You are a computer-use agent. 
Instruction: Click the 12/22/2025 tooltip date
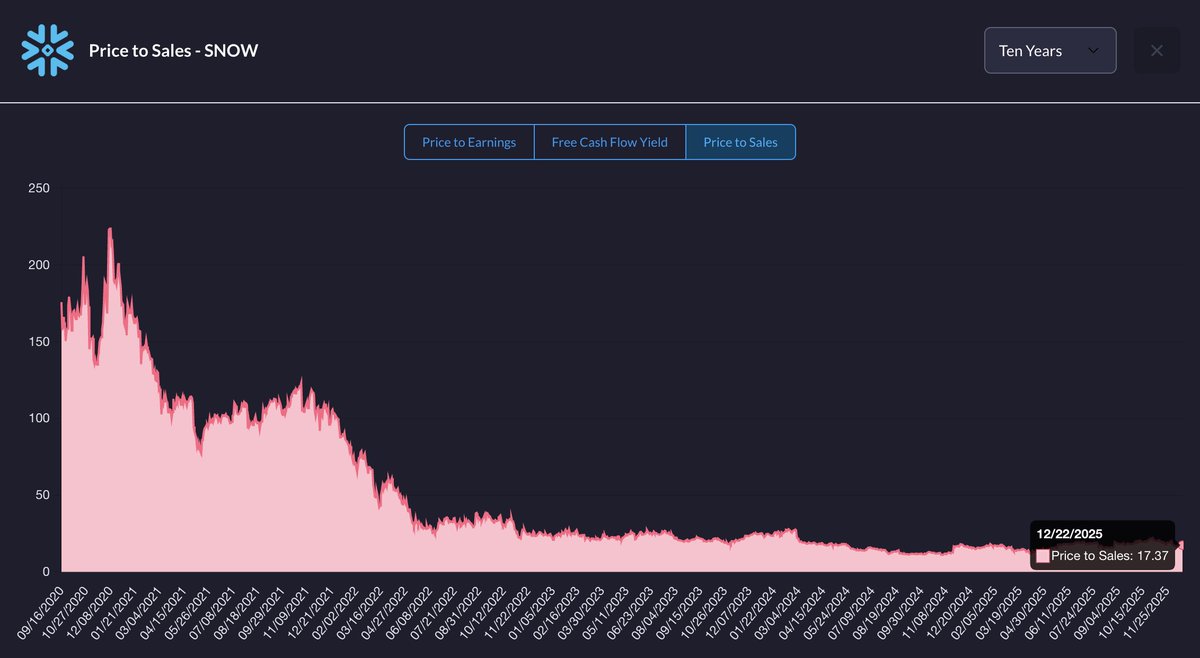tap(1070, 534)
